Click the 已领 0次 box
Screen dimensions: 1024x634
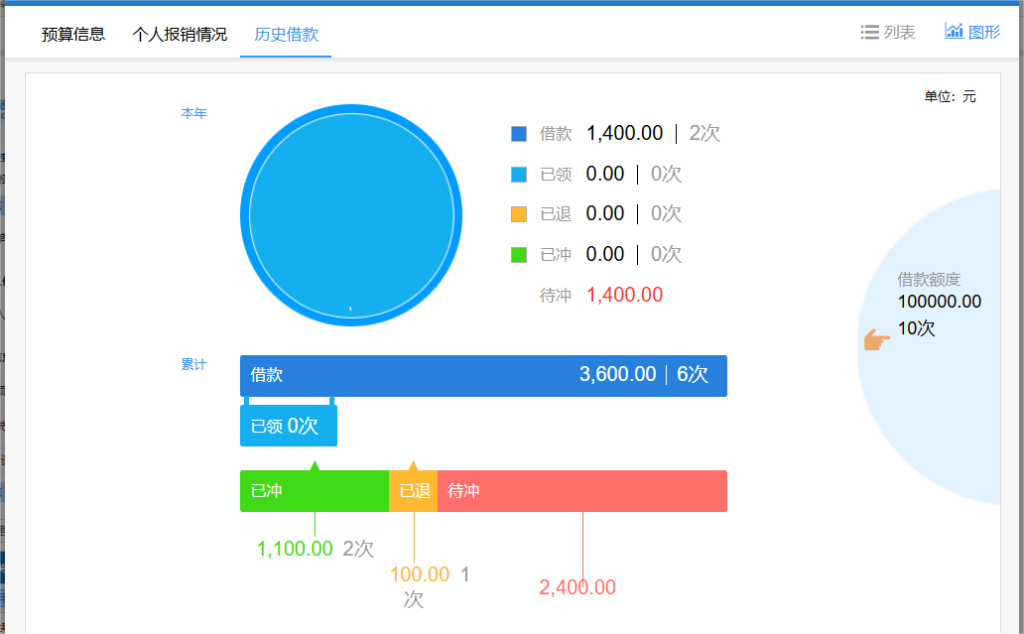click(288, 426)
